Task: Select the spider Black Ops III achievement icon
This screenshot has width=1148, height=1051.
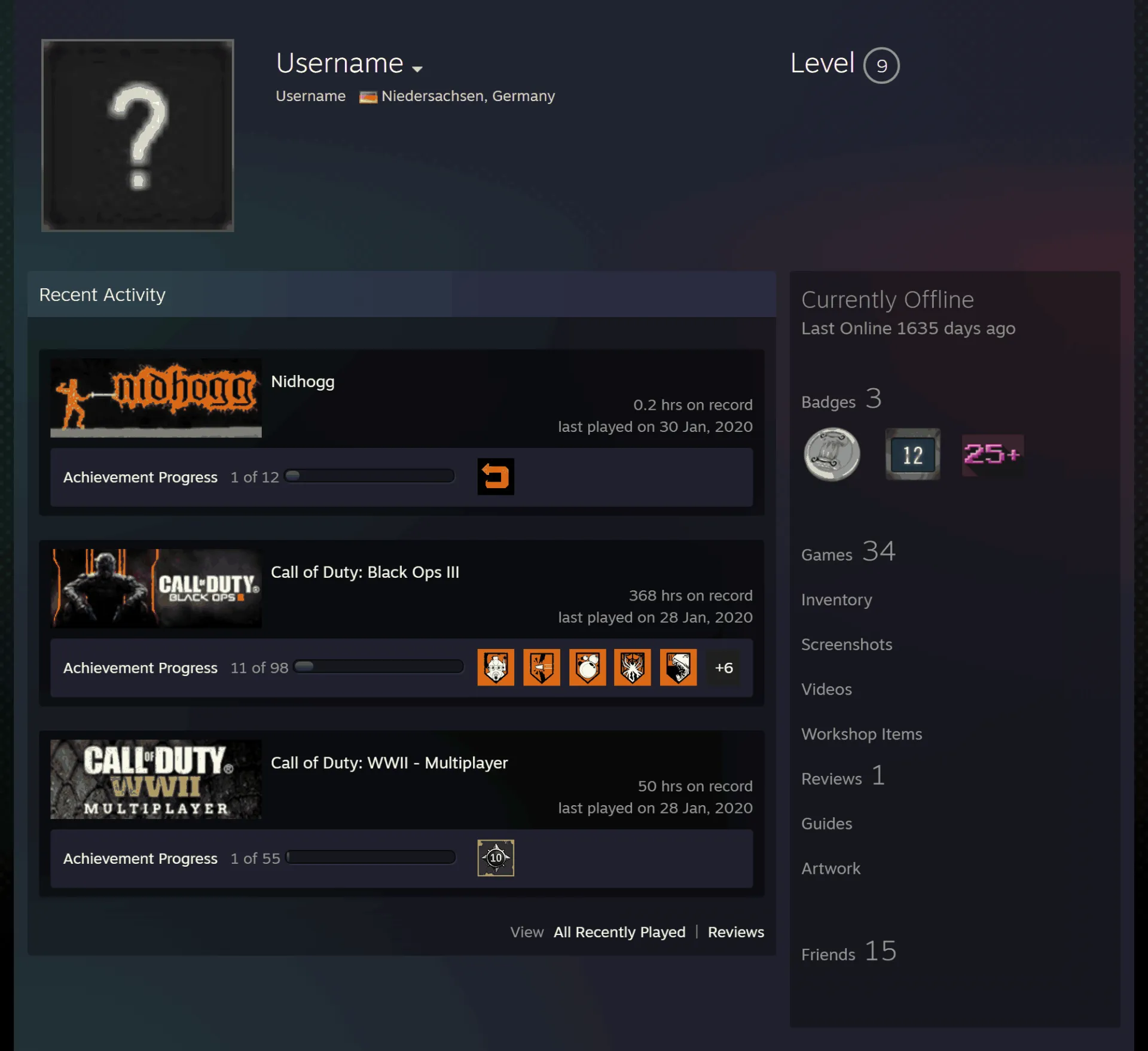Action: [633, 667]
